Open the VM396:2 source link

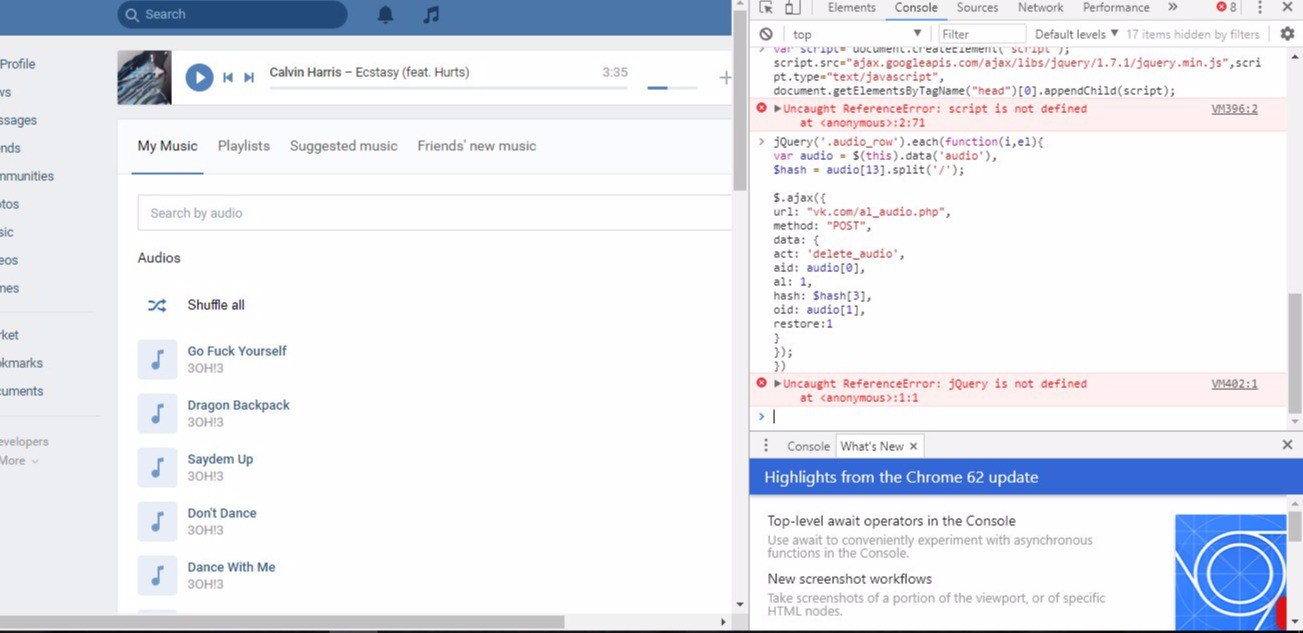coord(1234,109)
